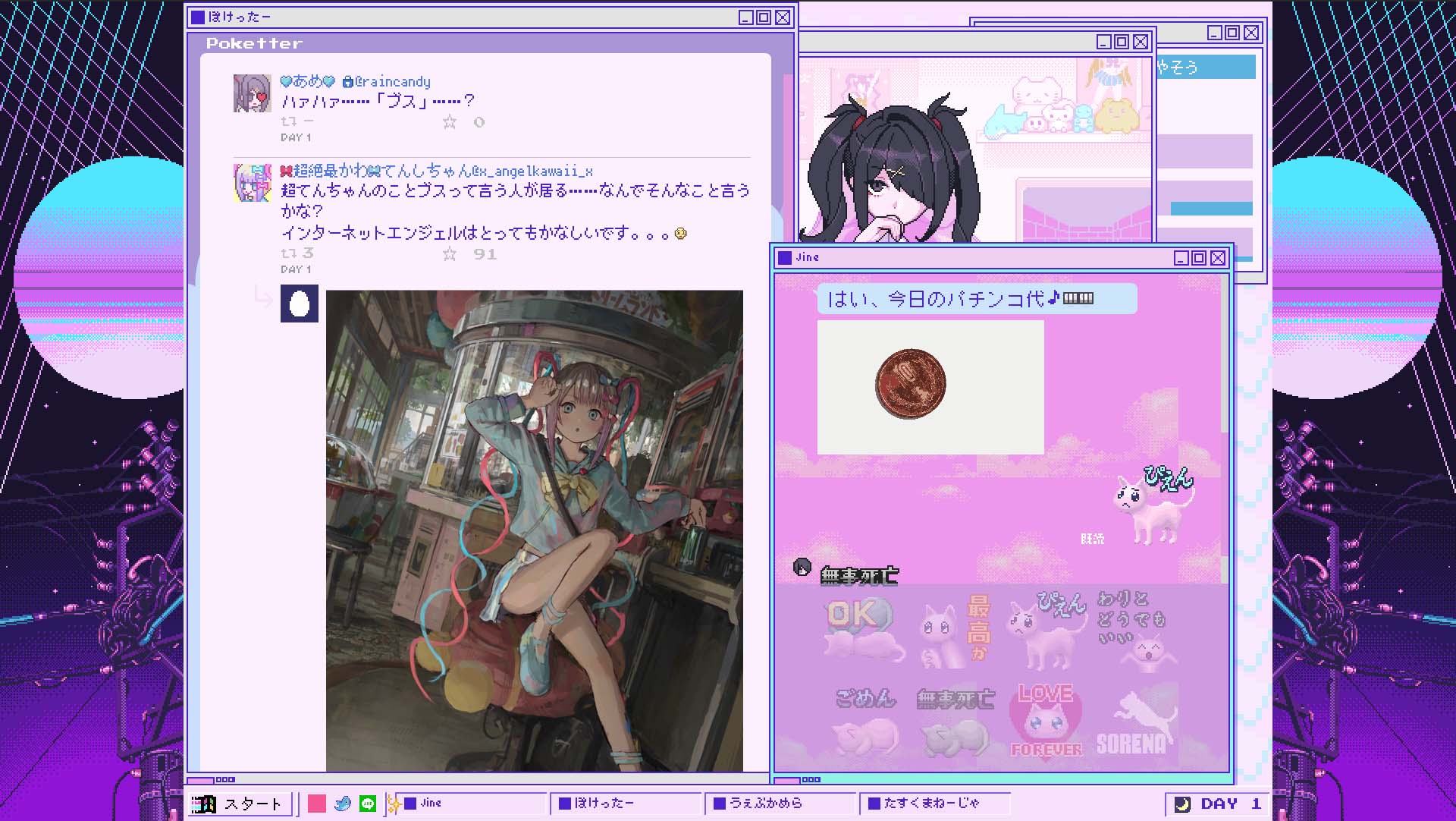Image resolution: width=1456 pixels, height=821 pixels.
Task: Click the @raincandy username link
Action: [392, 82]
